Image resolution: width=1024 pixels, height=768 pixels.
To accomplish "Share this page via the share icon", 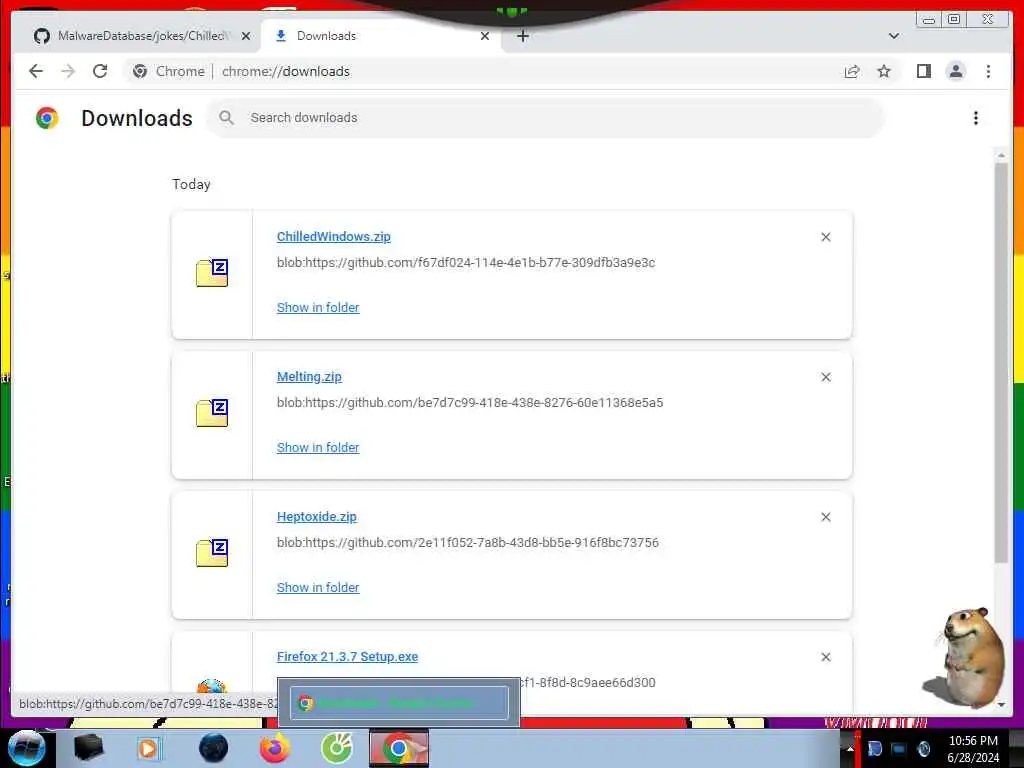I will 852,71.
